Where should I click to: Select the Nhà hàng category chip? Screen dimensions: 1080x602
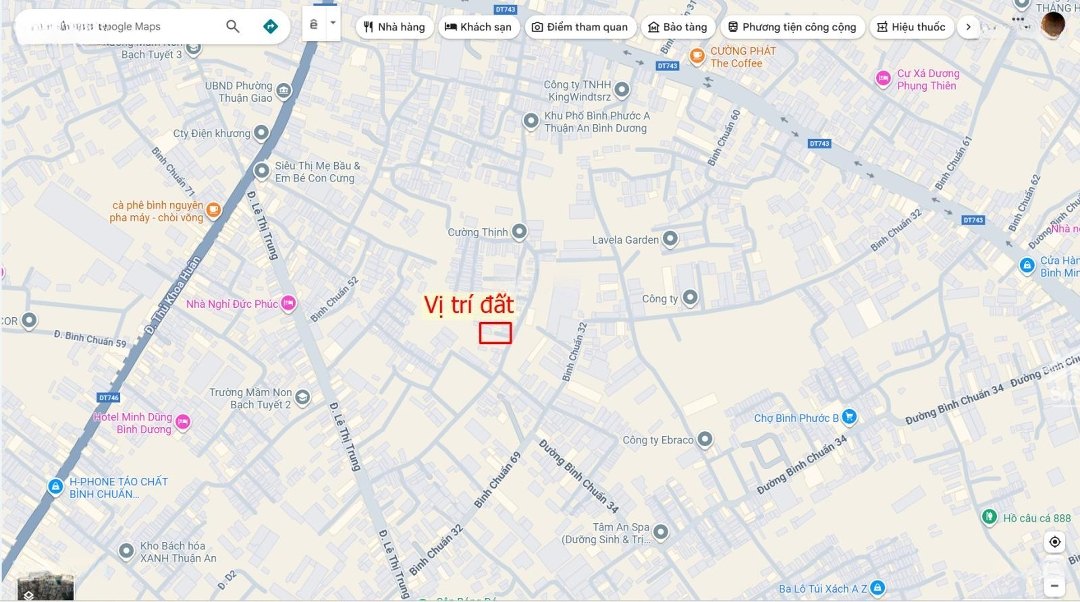point(395,27)
